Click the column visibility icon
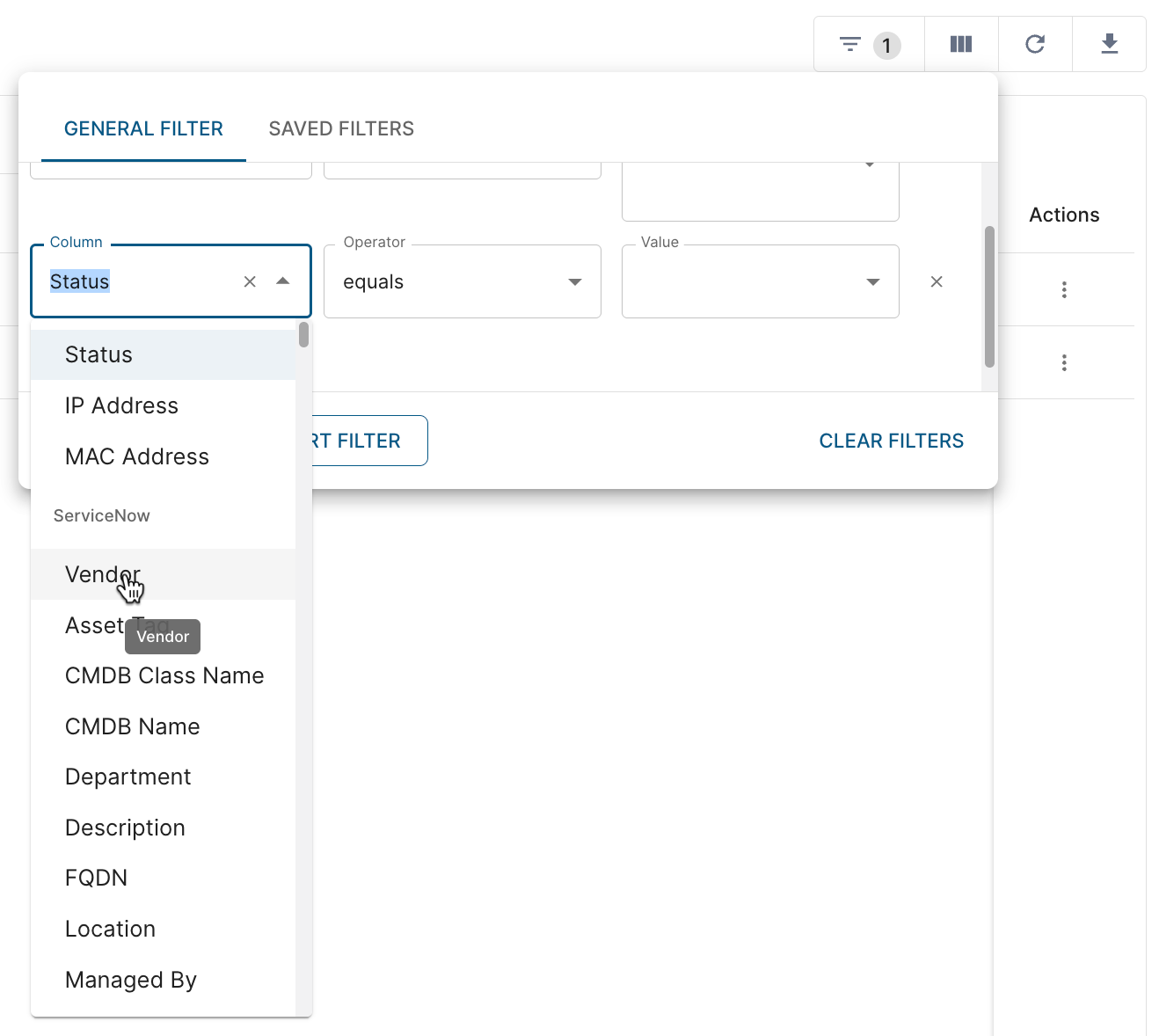Screen dimensions: 1159x1036 tap(961, 43)
